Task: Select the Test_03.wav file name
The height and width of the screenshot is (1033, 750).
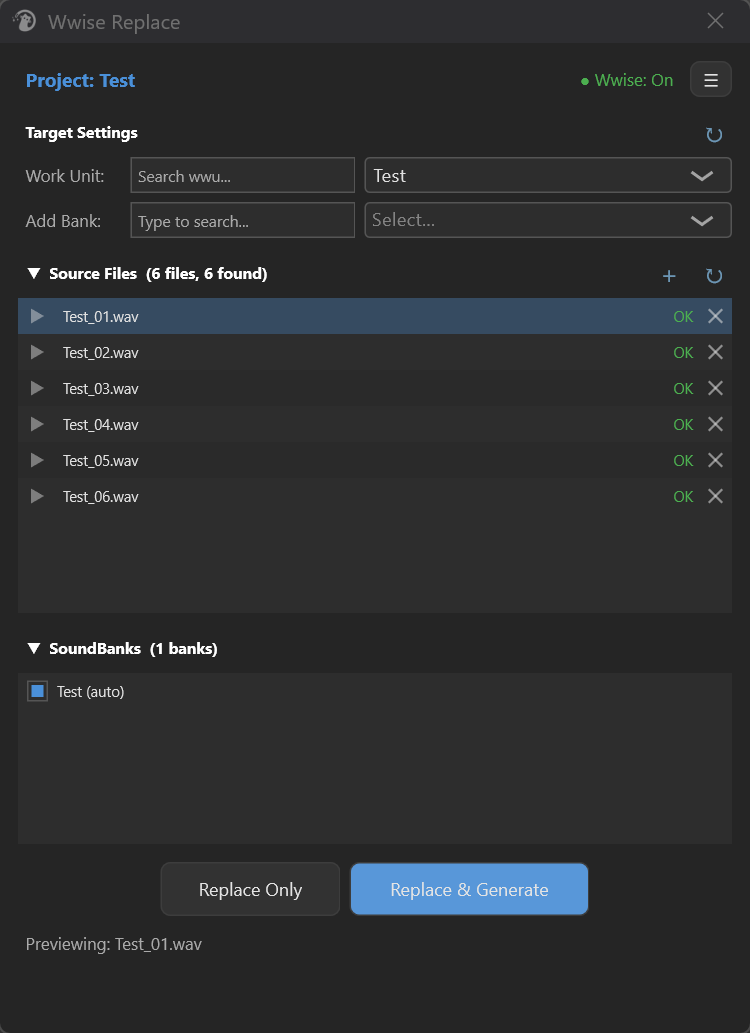Action: coord(101,389)
